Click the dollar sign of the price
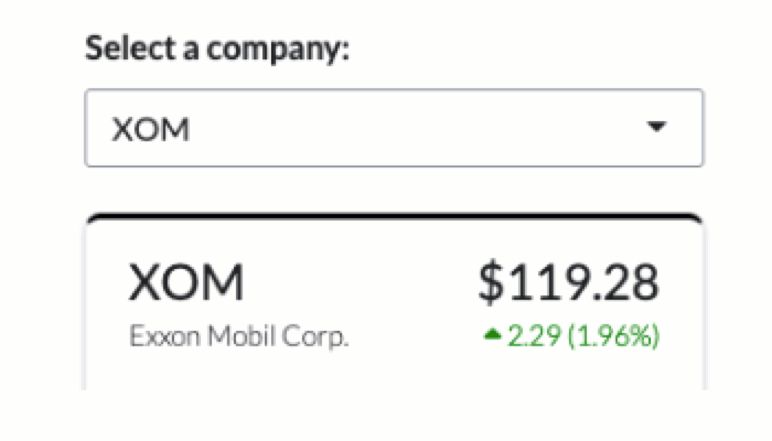The height and width of the screenshot is (441, 772). 491,282
